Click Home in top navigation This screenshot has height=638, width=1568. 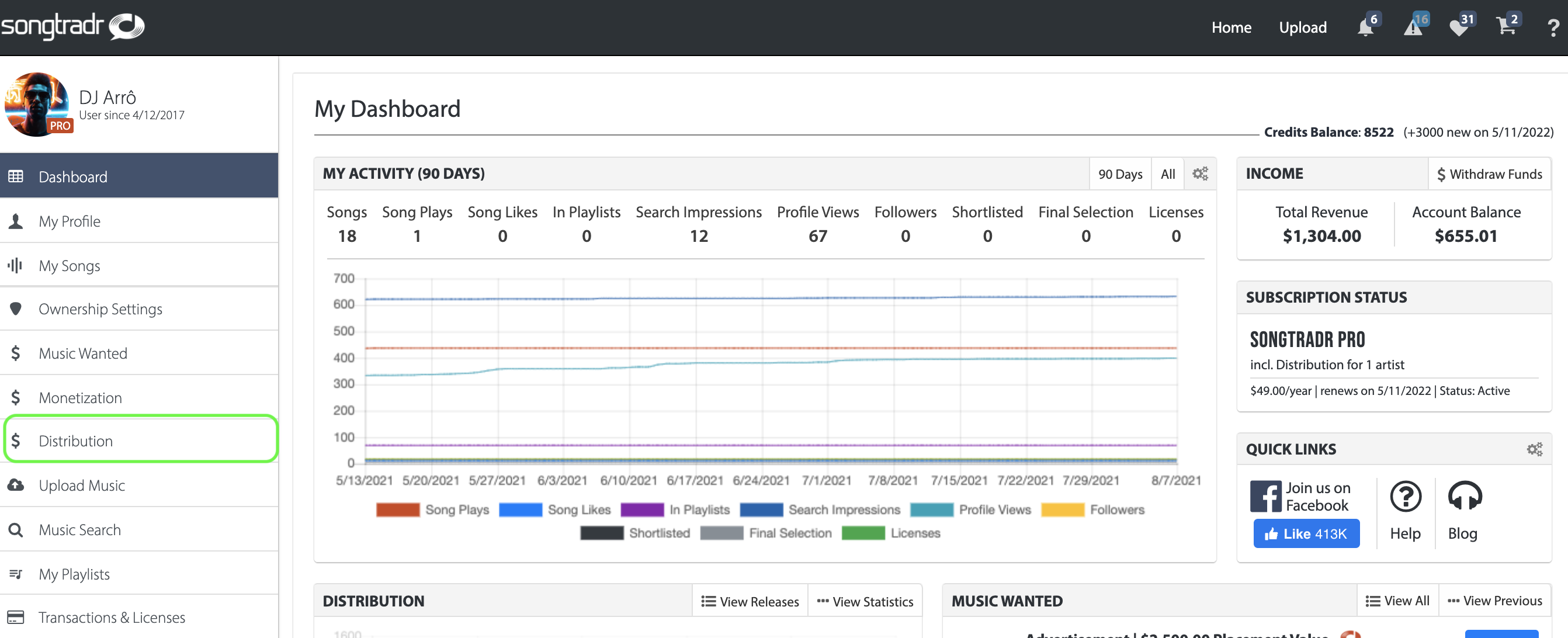pos(1231,28)
